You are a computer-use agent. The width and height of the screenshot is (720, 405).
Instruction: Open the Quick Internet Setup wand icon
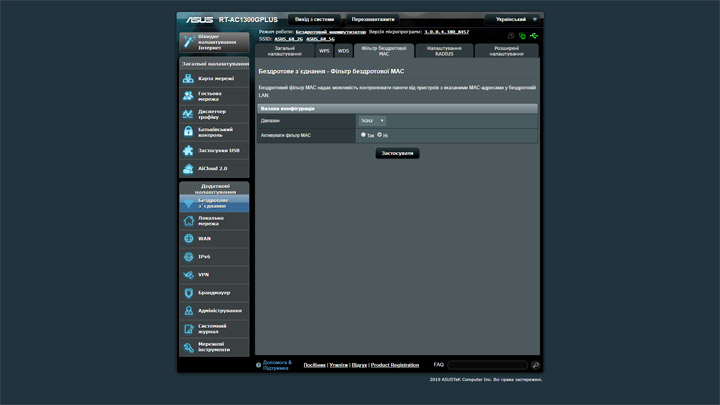click(189, 41)
